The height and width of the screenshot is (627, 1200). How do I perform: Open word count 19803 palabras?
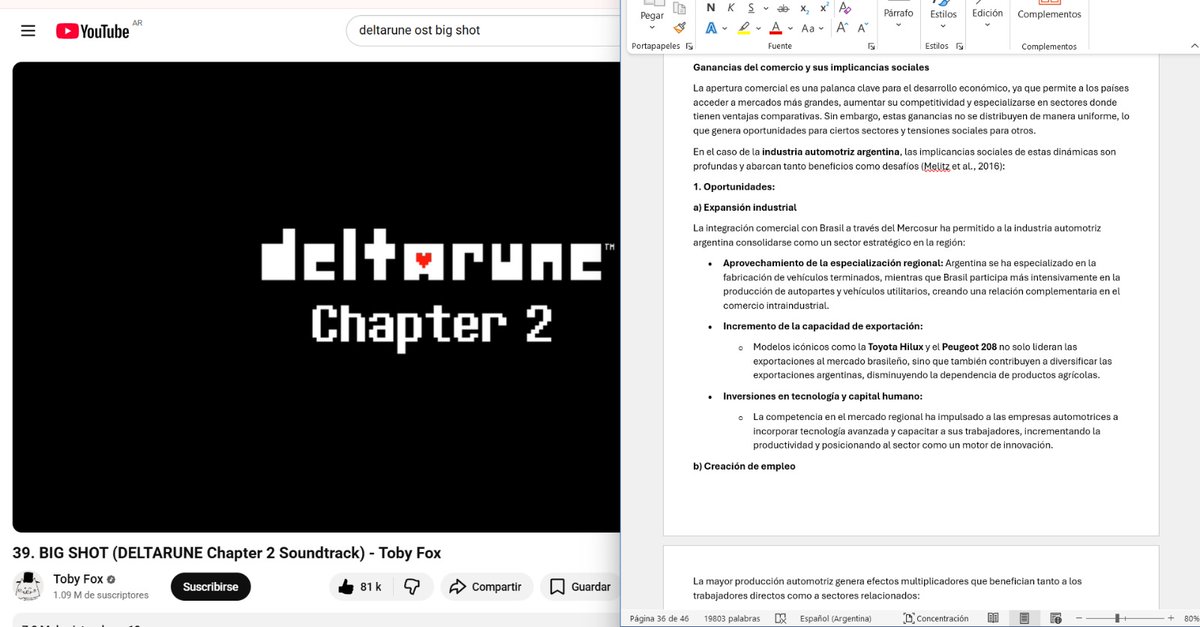pos(731,618)
